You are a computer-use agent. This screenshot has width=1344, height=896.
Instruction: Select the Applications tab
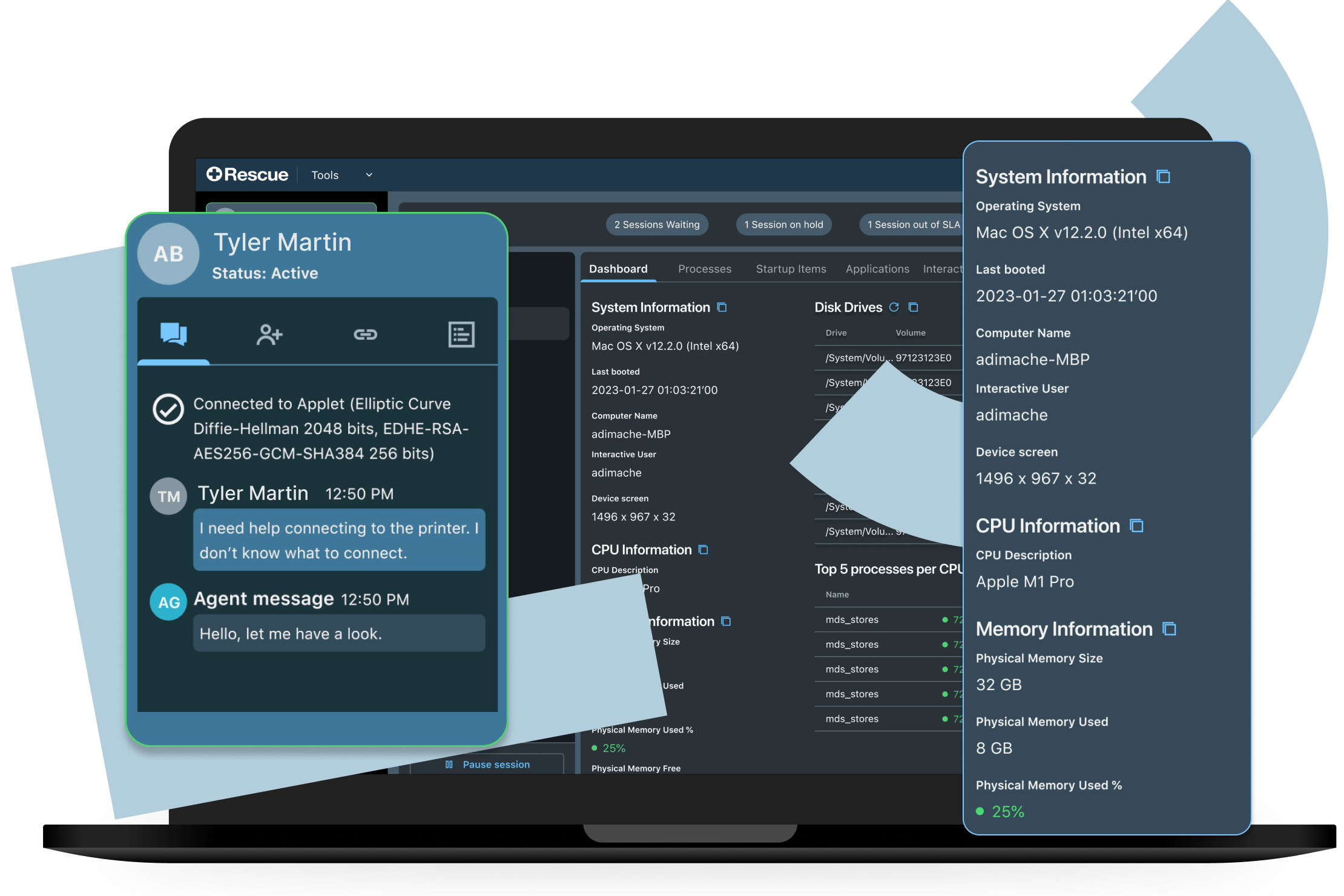pyautogui.click(x=877, y=269)
